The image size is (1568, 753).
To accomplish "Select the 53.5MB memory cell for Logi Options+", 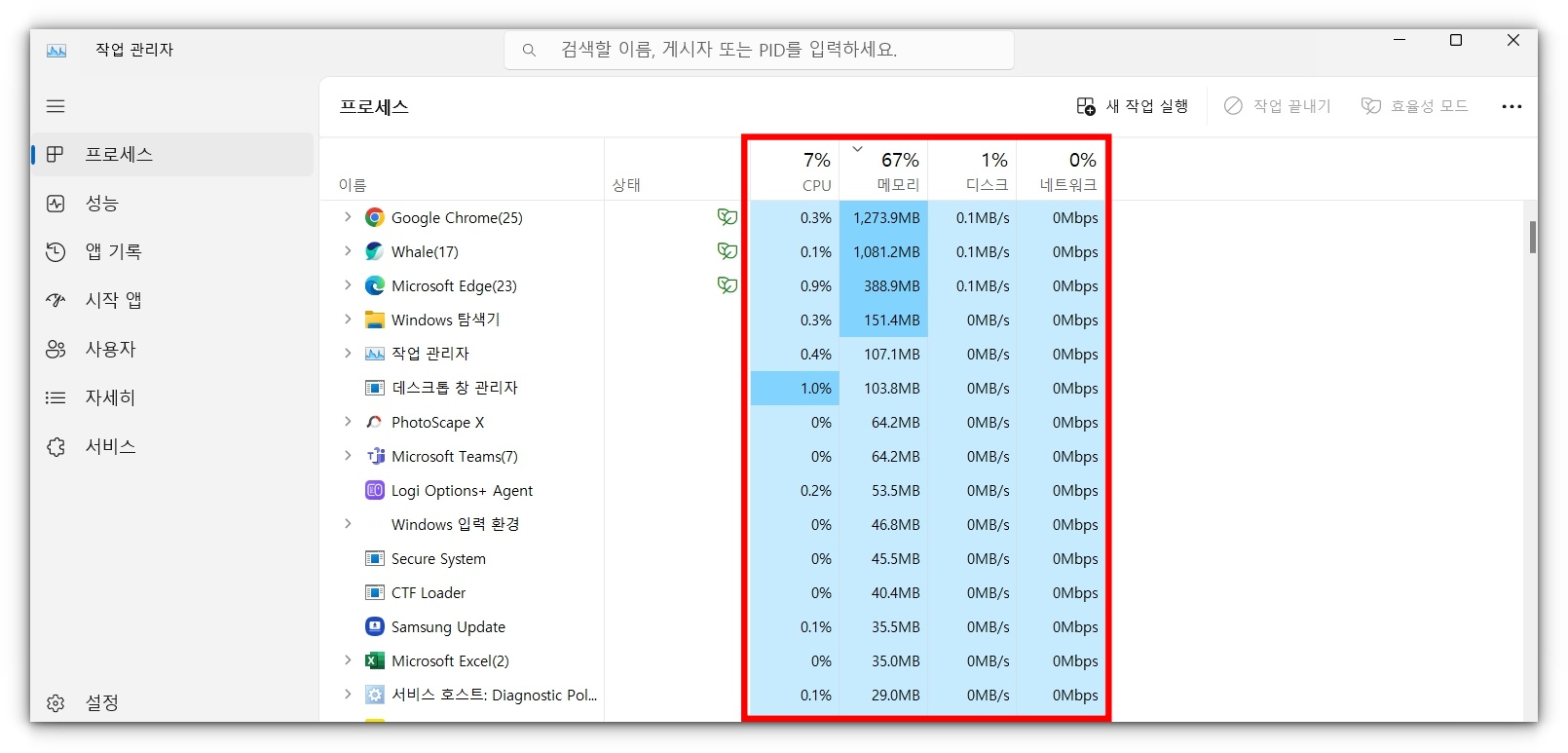I will click(x=883, y=490).
